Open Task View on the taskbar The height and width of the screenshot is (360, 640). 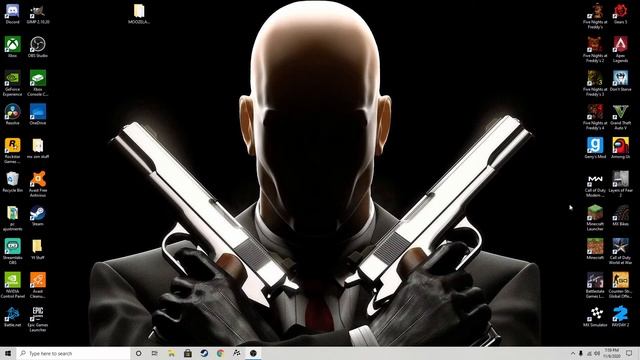tap(155, 353)
